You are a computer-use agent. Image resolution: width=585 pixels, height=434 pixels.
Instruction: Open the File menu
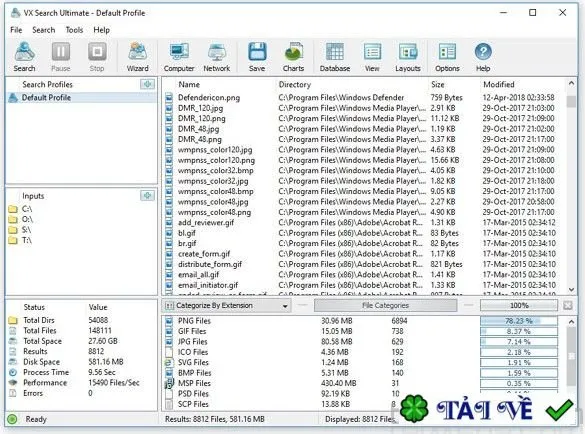[16, 30]
